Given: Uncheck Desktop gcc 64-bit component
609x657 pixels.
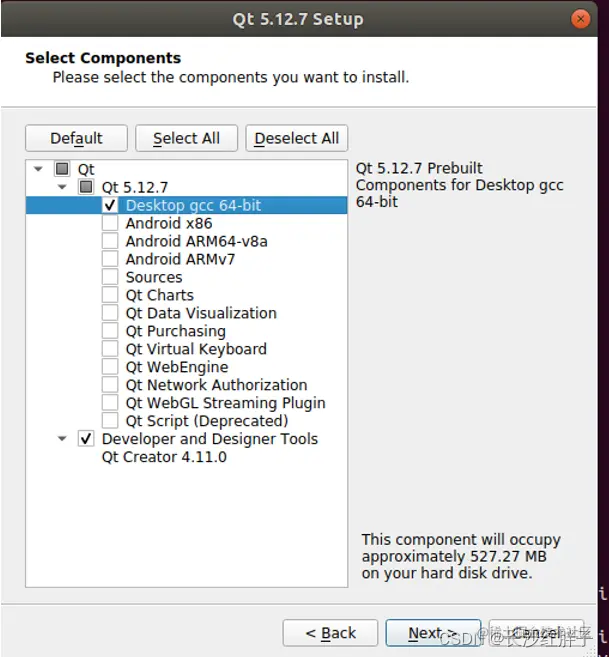Looking at the screenshot, I should coord(110,205).
